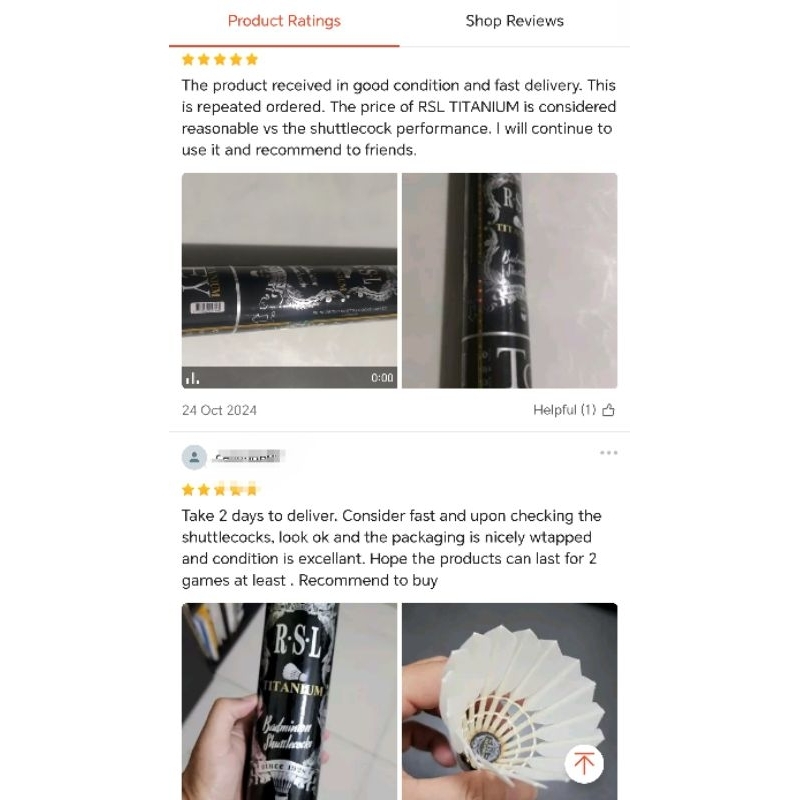Tap the video sound bars icon
This screenshot has height=800, width=800.
coord(192,378)
